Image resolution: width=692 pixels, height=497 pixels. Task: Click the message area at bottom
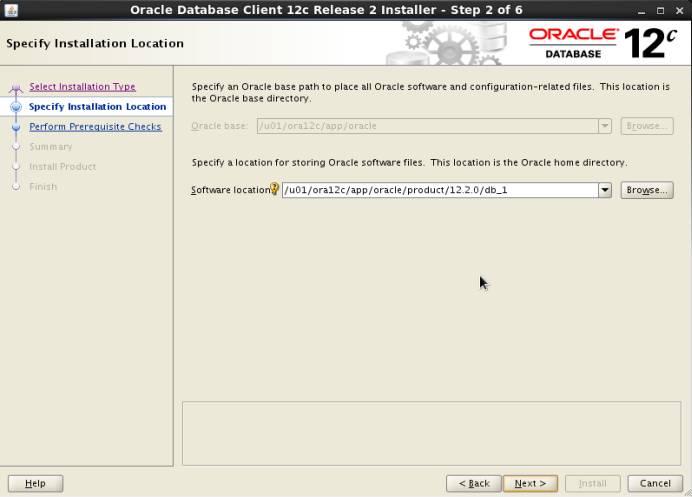pos(432,433)
